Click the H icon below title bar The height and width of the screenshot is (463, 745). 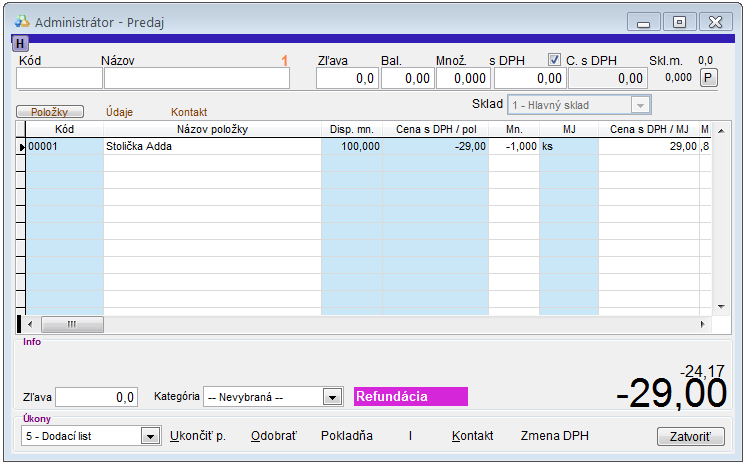pyautogui.click(x=20, y=43)
